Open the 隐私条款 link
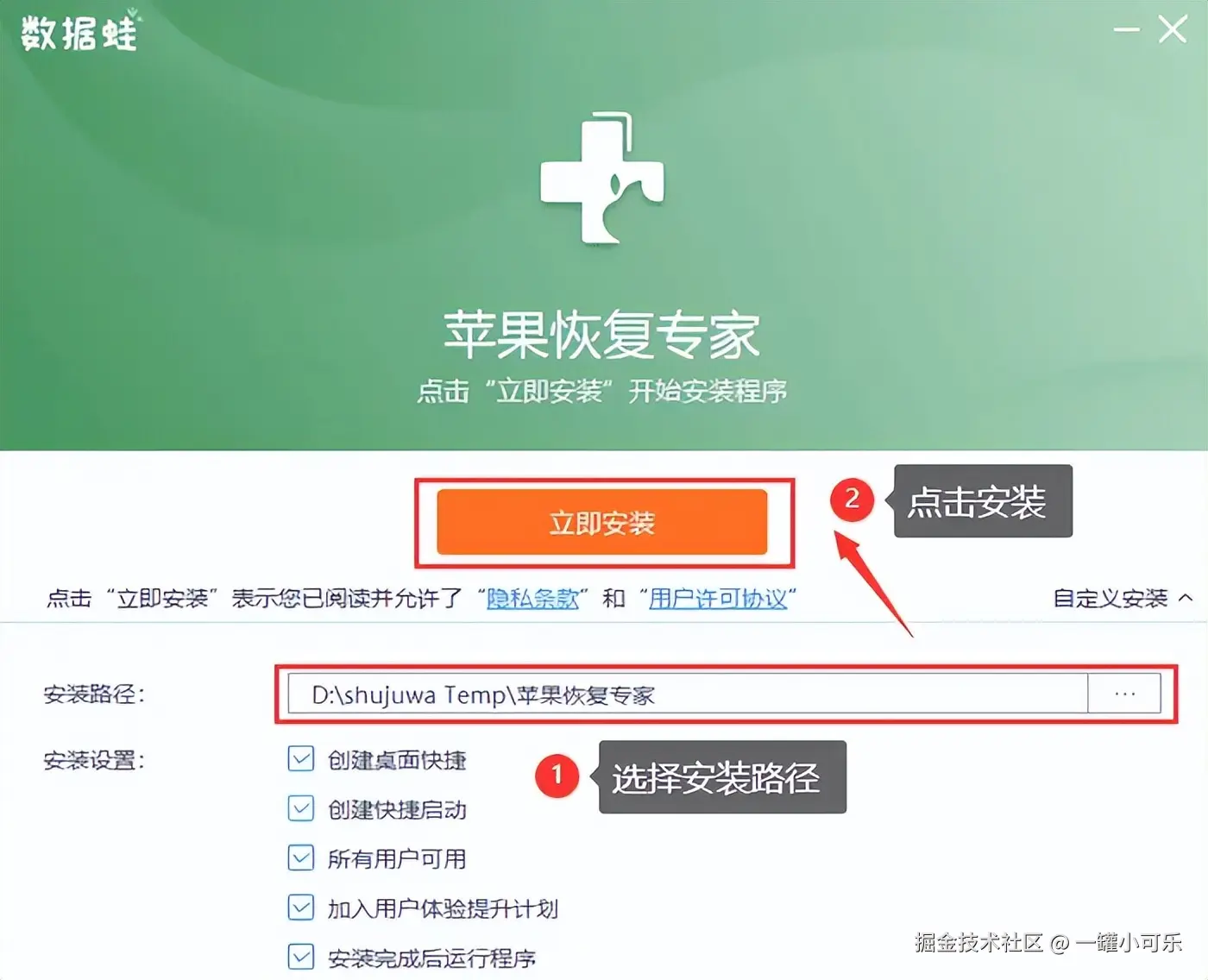 (x=532, y=598)
